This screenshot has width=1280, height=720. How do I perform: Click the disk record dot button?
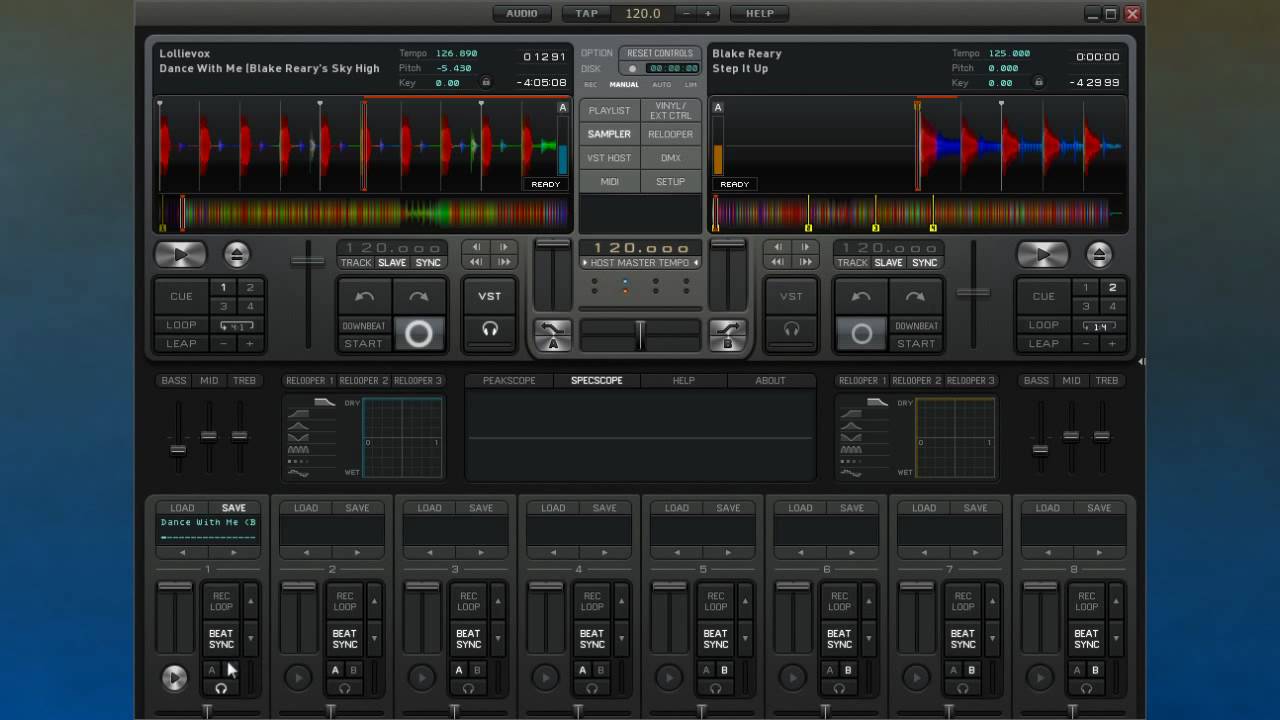pyautogui.click(x=632, y=69)
